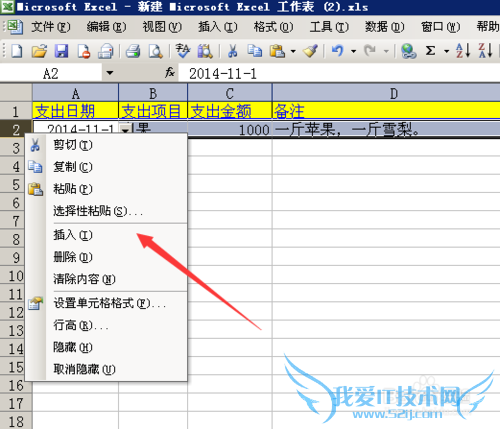Choose 隐藏(H) in context menu

point(106,347)
